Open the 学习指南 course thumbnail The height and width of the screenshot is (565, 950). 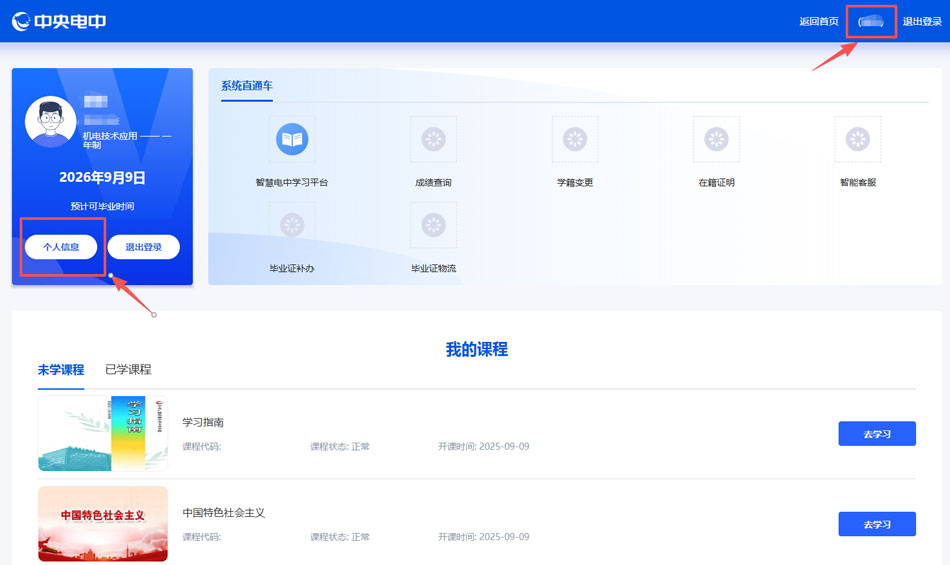(x=103, y=434)
